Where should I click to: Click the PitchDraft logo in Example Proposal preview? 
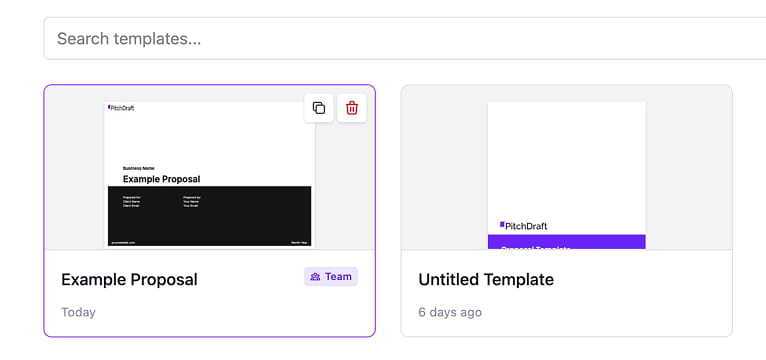point(121,108)
